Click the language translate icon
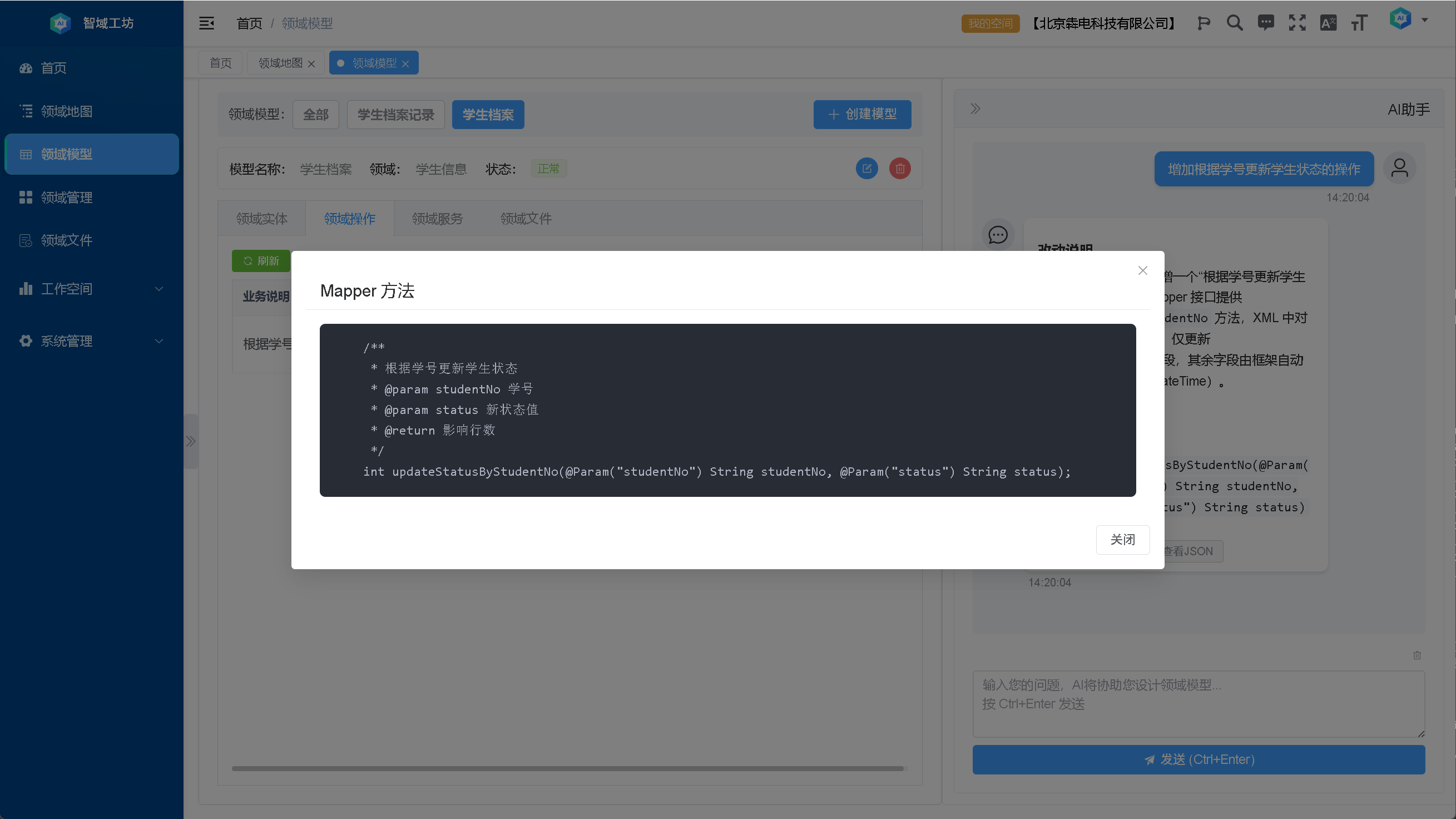Viewport: 1456px width, 819px height. [1328, 23]
